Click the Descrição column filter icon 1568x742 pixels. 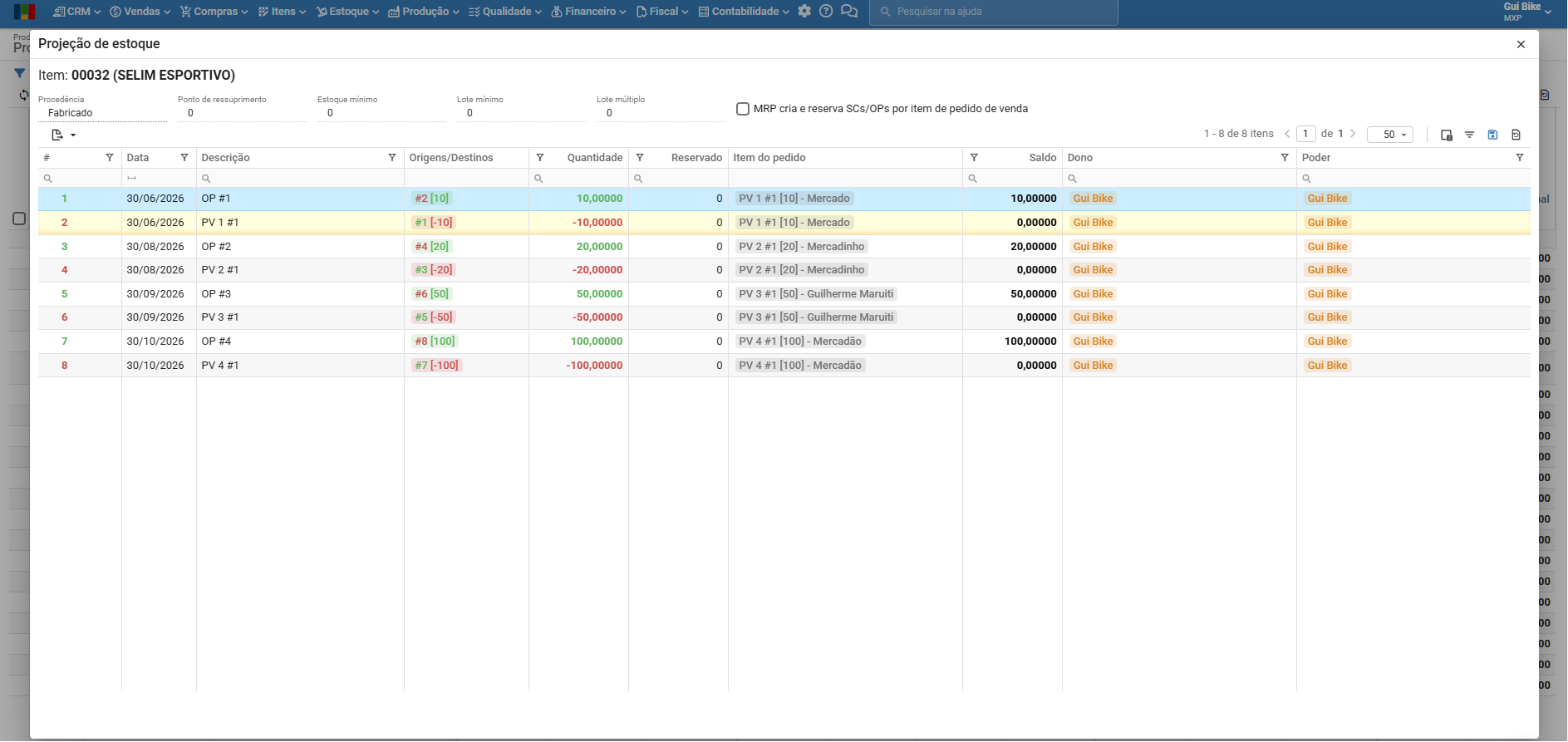[392, 158]
